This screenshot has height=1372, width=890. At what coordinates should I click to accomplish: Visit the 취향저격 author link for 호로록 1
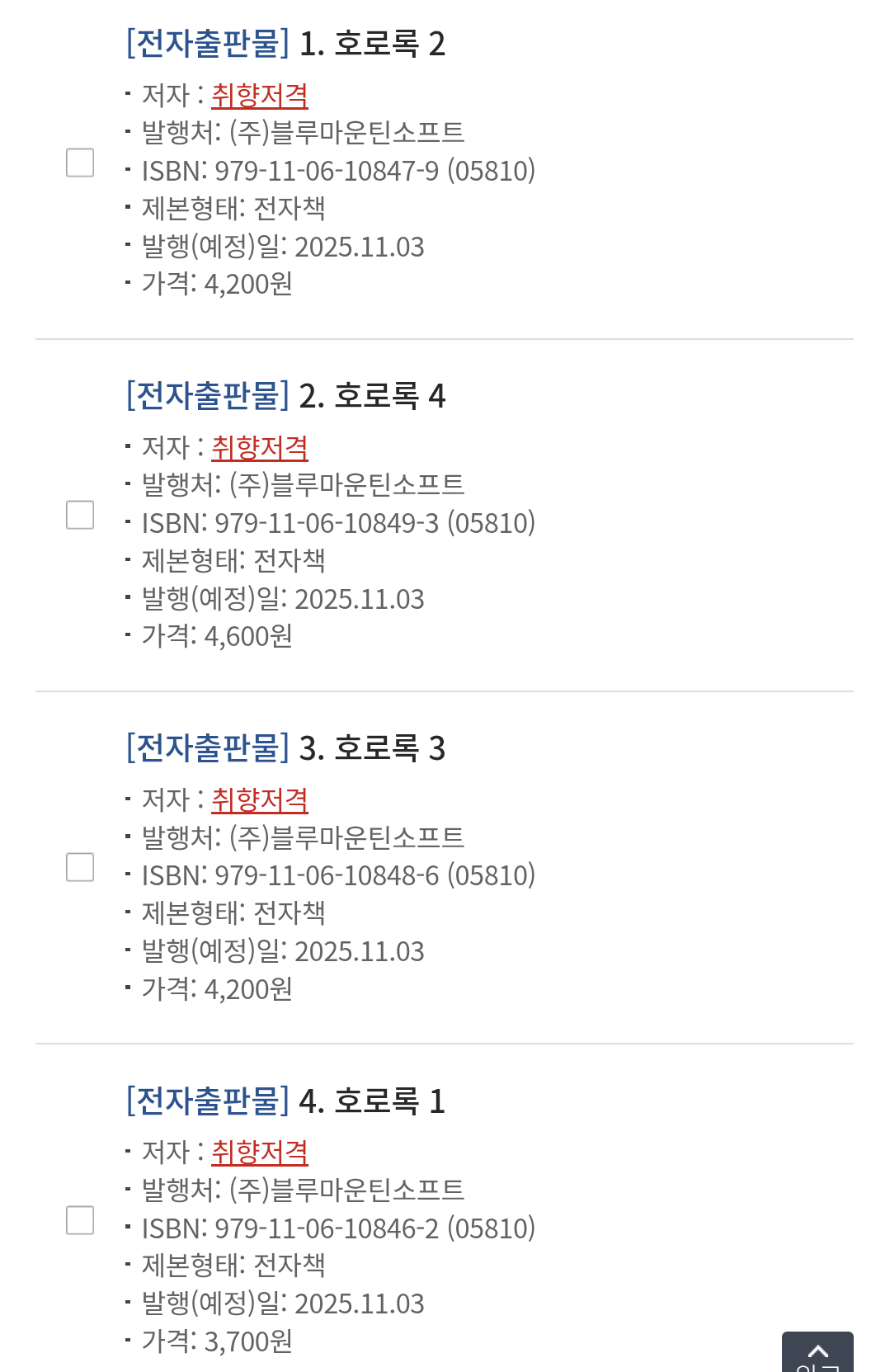(x=260, y=1153)
